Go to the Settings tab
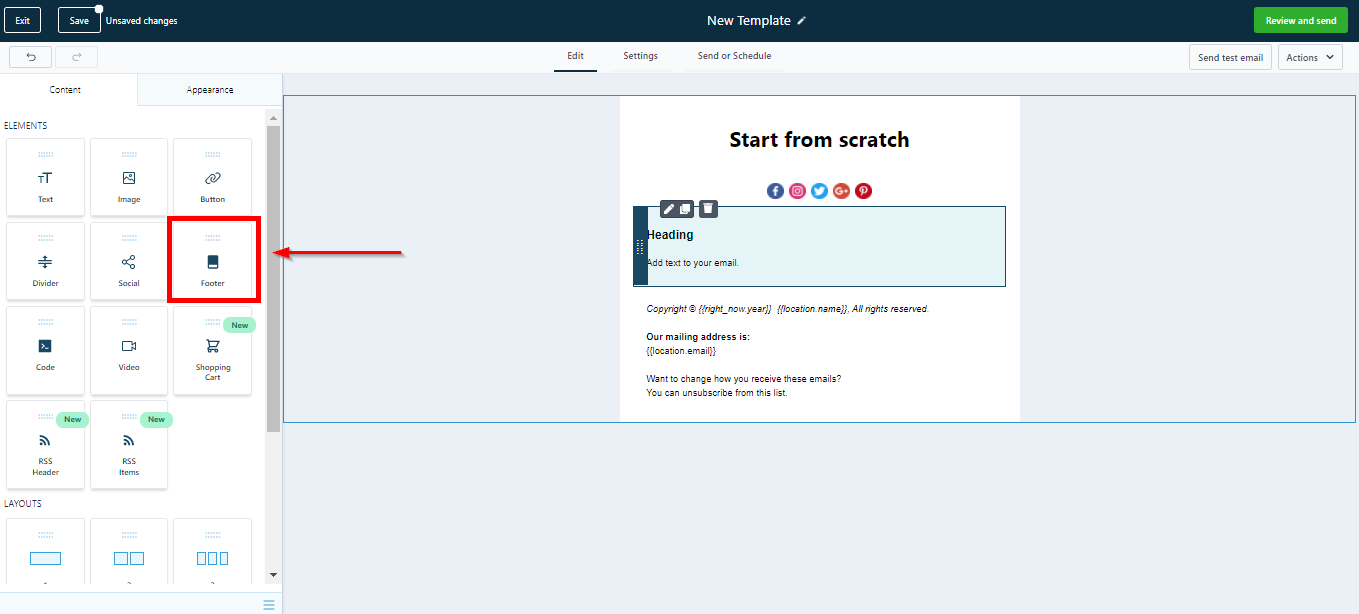This screenshot has width=1359, height=614. (x=640, y=56)
